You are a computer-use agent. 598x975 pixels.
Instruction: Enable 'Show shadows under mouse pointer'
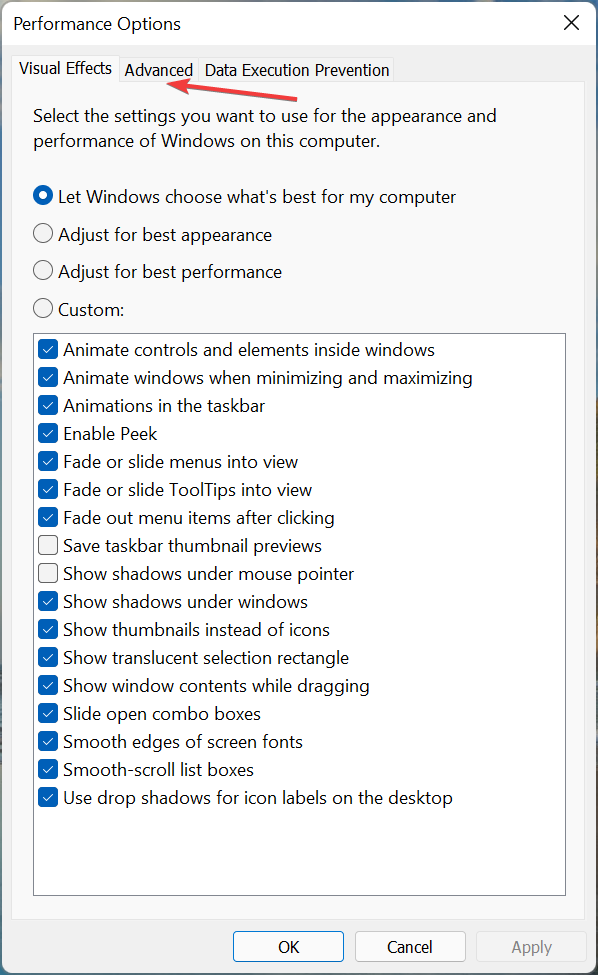coord(47,573)
